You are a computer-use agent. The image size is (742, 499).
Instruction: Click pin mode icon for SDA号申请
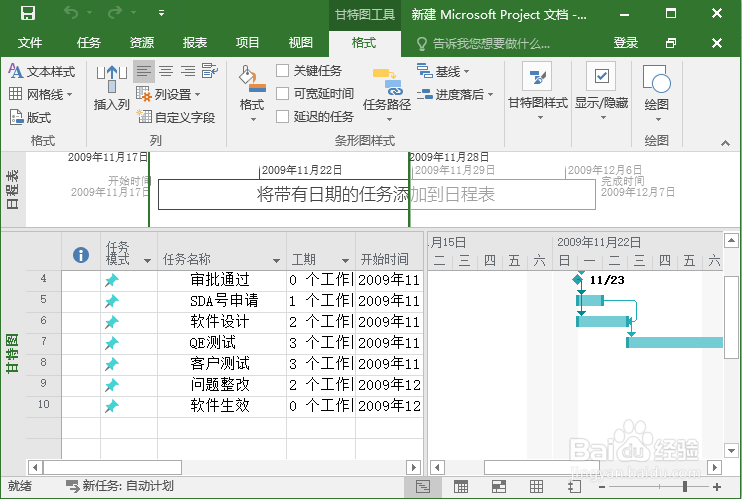pyautogui.click(x=112, y=301)
